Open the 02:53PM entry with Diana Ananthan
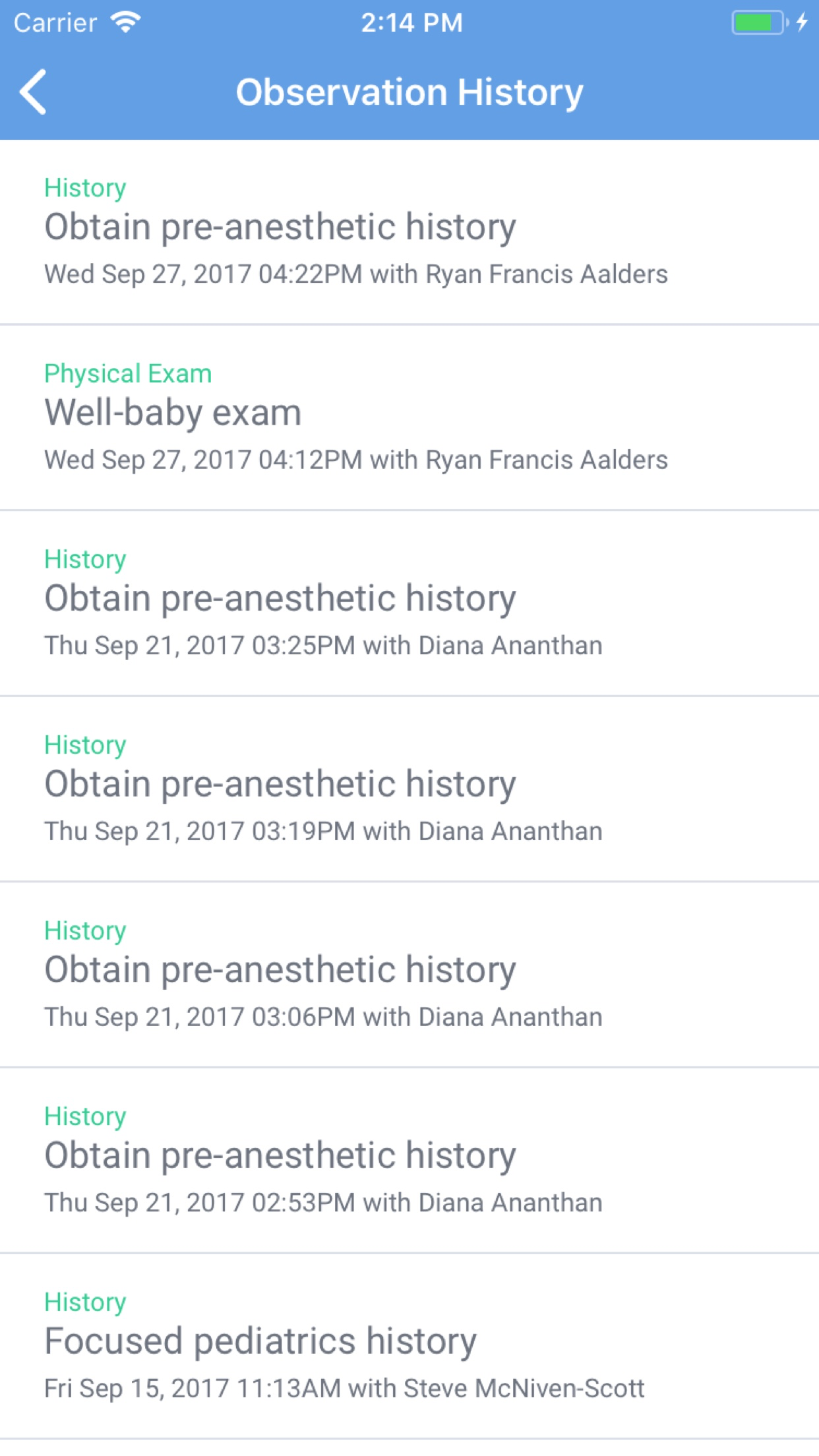This screenshot has width=819, height=1456. (280, 1155)
